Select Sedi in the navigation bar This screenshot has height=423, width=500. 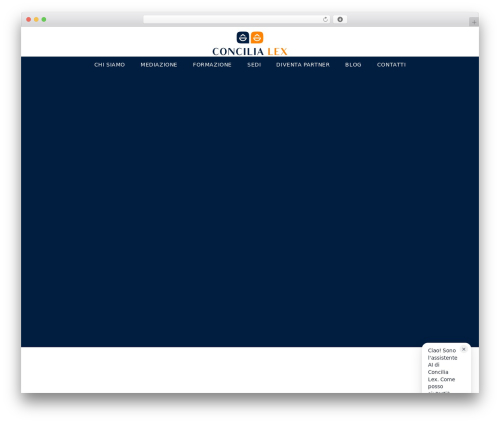pos(254,65)
